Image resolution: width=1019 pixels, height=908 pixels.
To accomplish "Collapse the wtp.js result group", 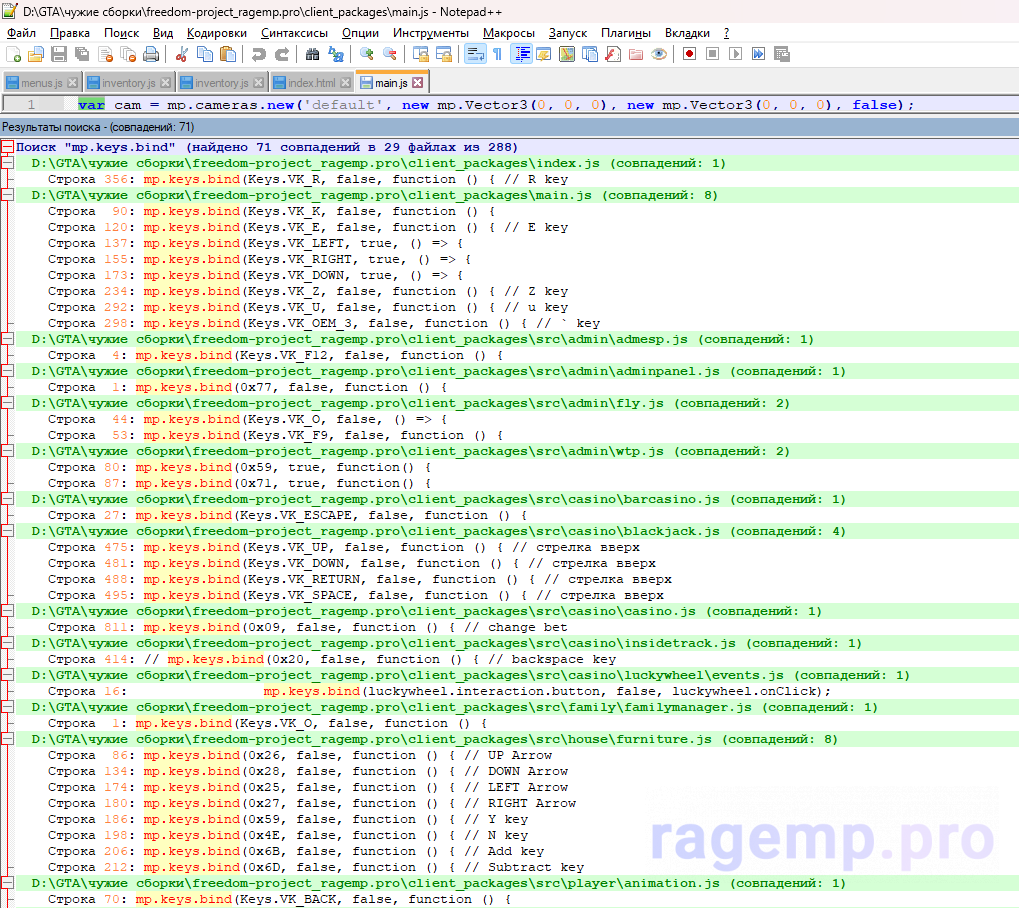I will 7,451.
